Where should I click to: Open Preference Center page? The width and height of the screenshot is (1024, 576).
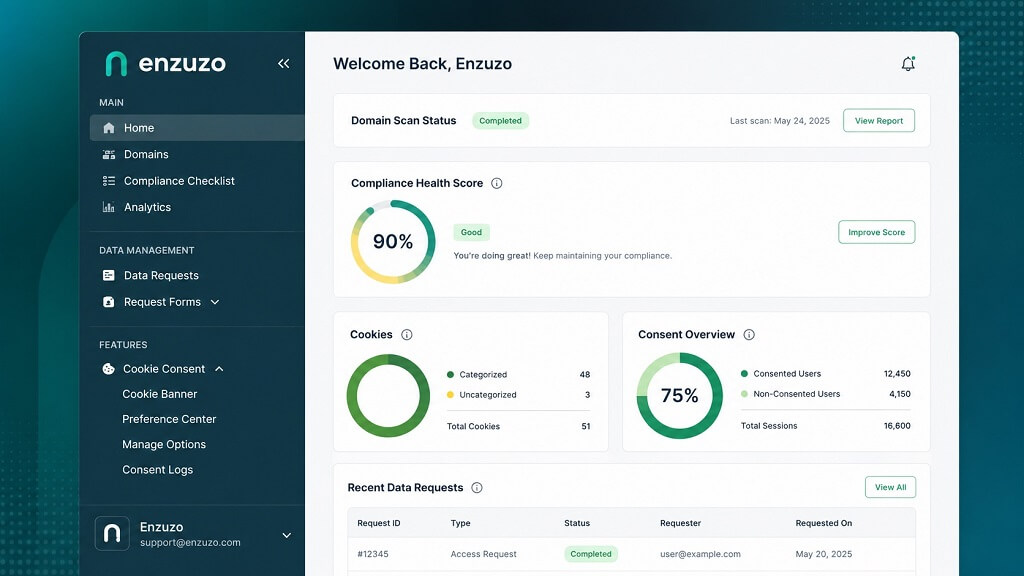[169, 419]
